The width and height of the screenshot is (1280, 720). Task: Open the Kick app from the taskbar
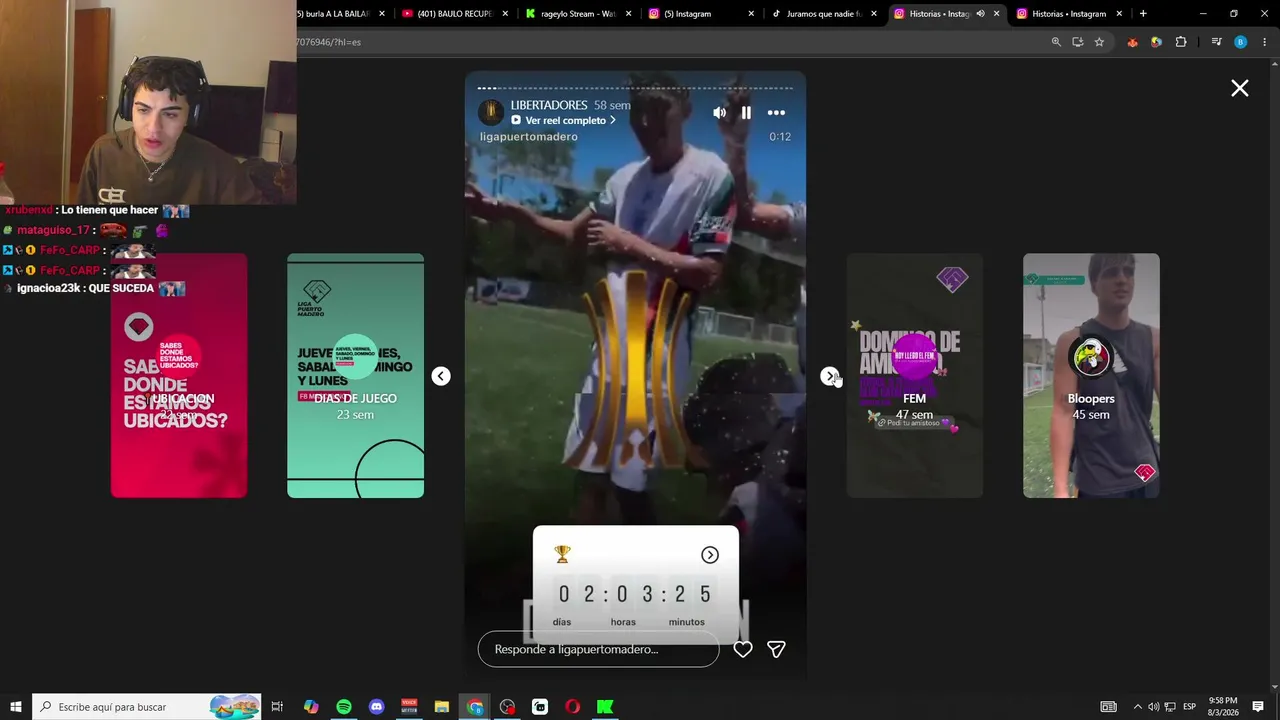pyautogui.click(x=605, y=707)
